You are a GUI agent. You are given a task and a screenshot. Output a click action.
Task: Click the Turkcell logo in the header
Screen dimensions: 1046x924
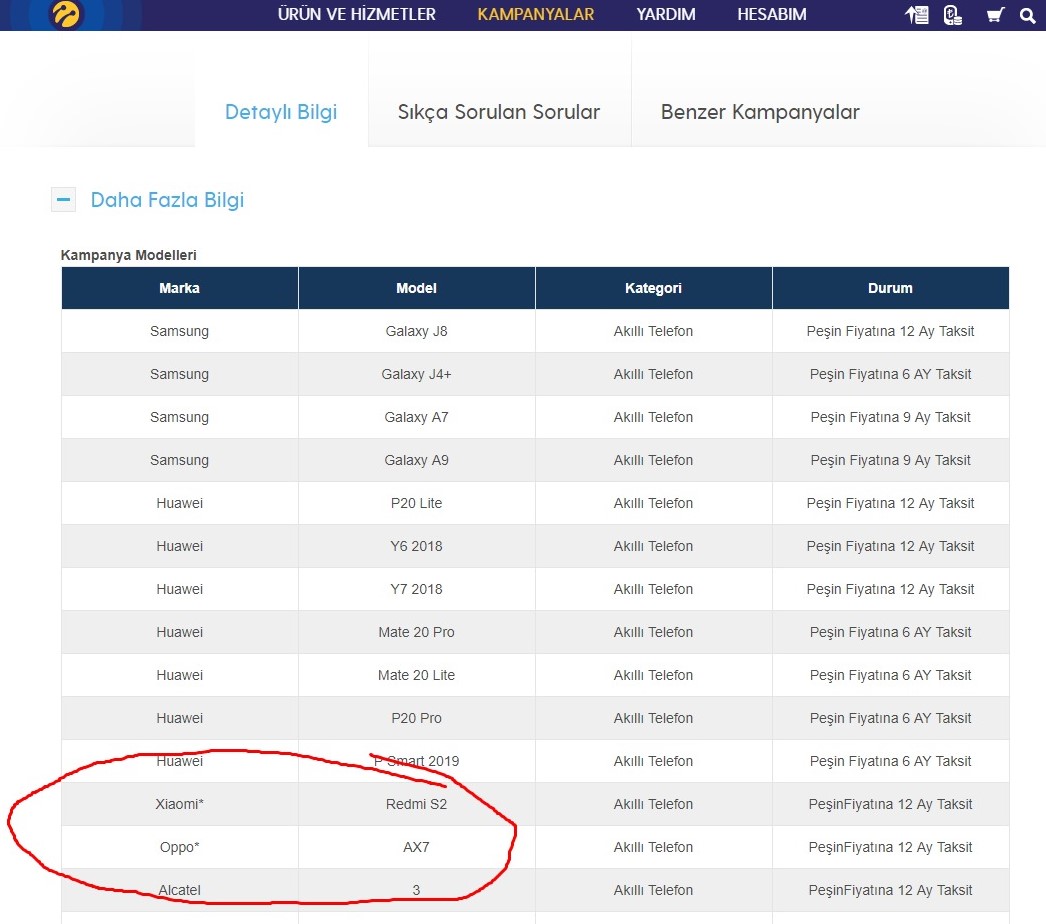[x=65, y=14]
